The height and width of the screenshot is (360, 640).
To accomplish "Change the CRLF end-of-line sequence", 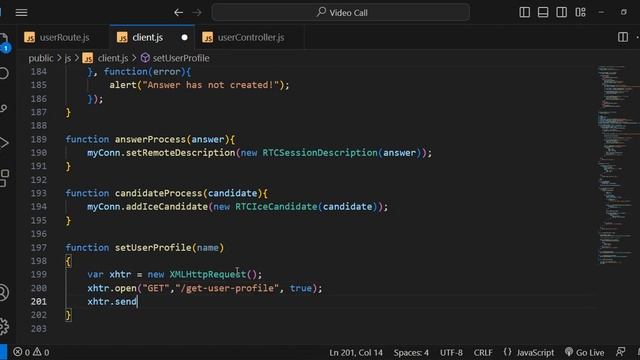I will [483, 352].
